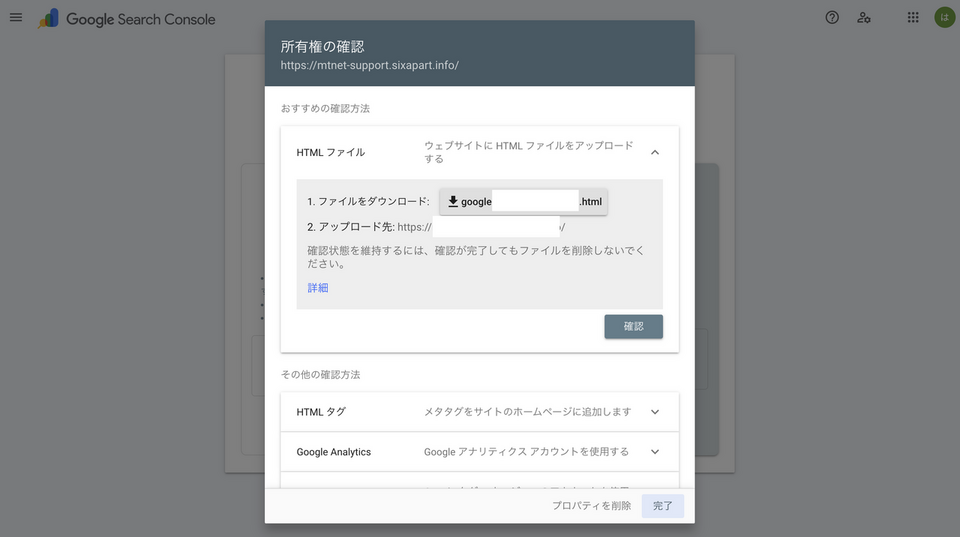Open the green account avatar
This screenshot has height=537, width=960.
point(945,18)
